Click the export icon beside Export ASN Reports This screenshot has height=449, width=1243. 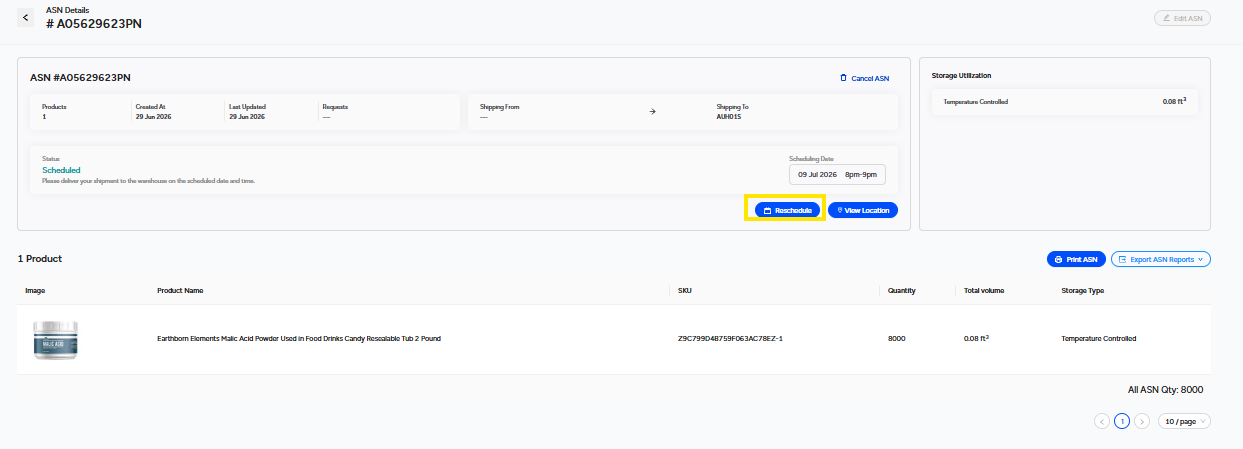click(1122, 259)
